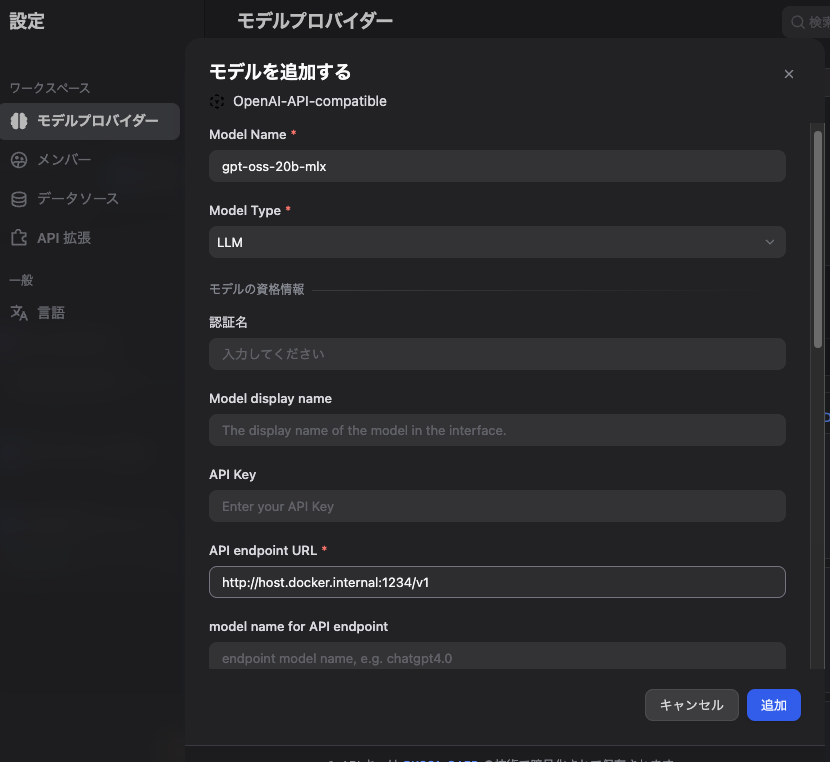Click the ワークスペース group label
The image size is (830, 762).
pyautogui.click(x=50, y=88)
